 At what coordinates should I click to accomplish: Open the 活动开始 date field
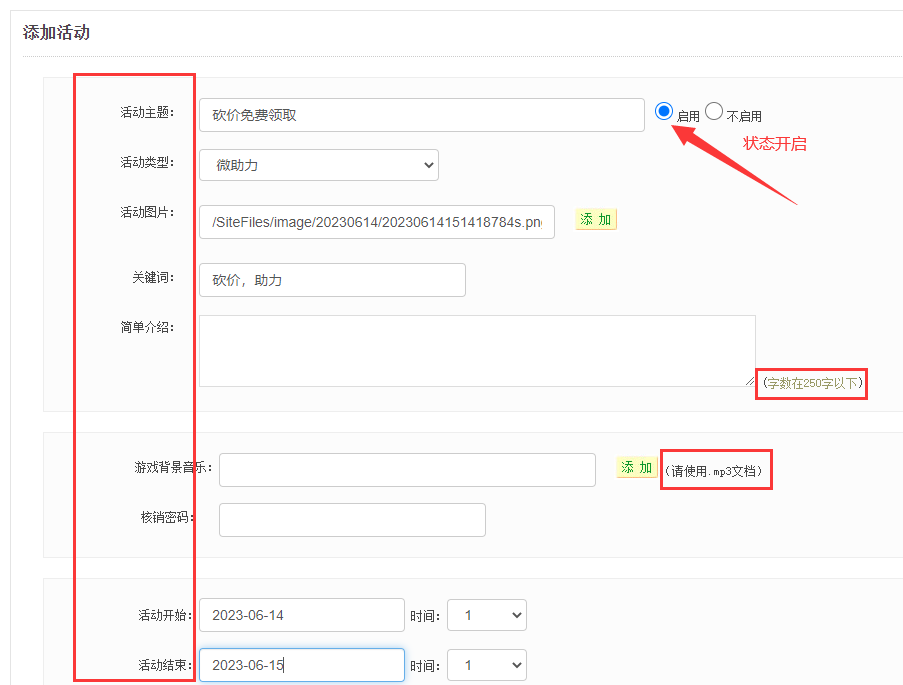point(301,615)
